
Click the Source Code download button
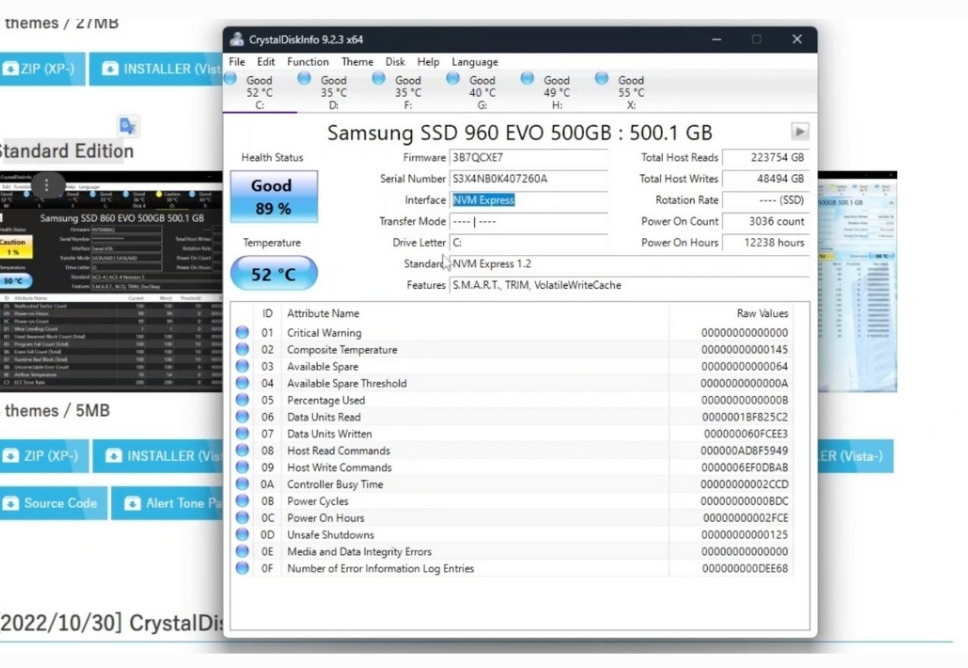52,503
